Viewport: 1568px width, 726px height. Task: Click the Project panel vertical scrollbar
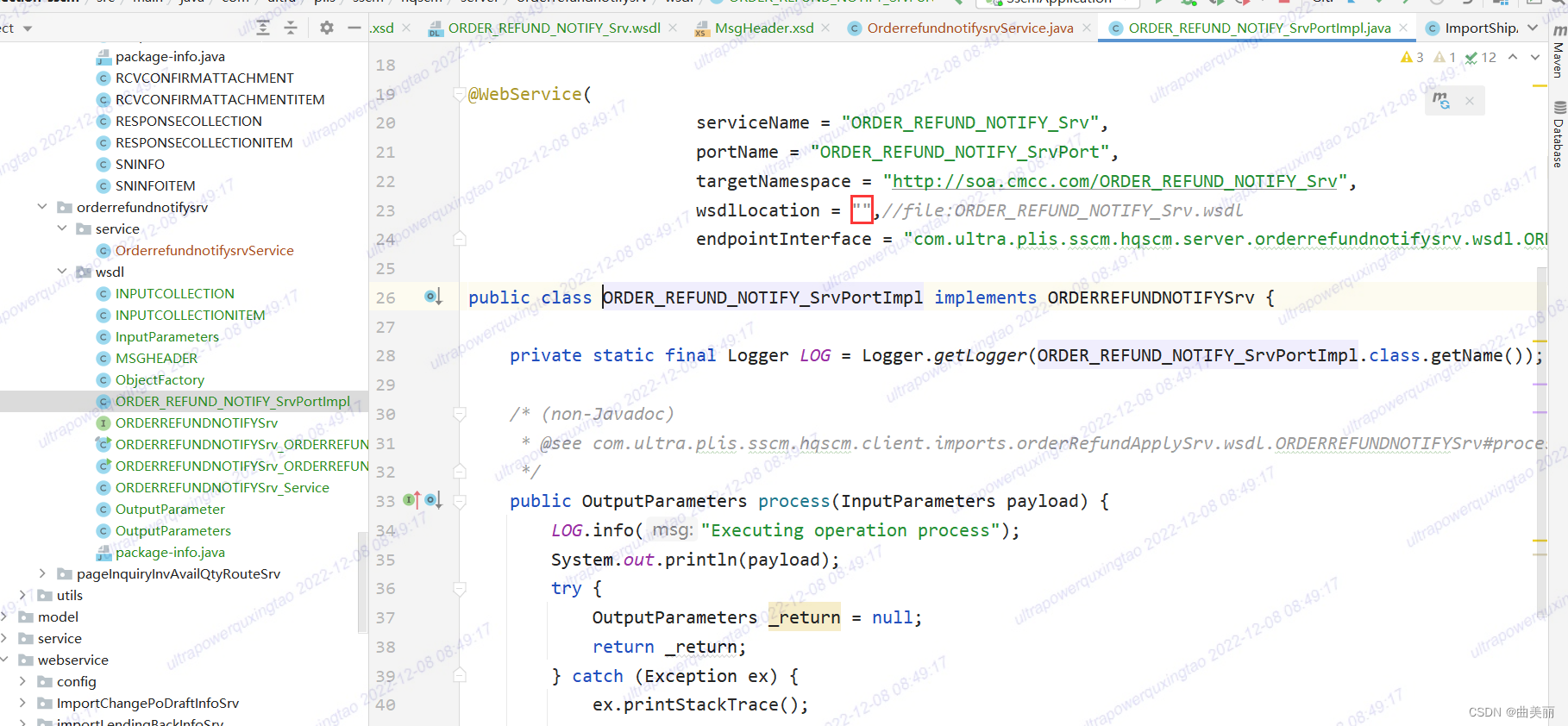click(x=362, y=582)
